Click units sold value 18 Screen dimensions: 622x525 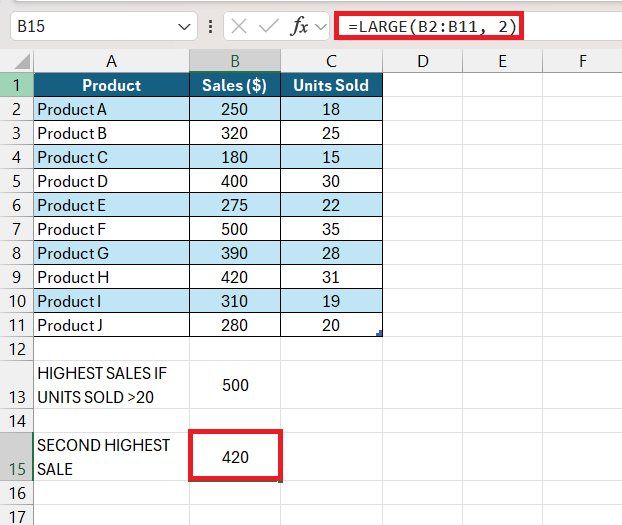pos(331,109)
